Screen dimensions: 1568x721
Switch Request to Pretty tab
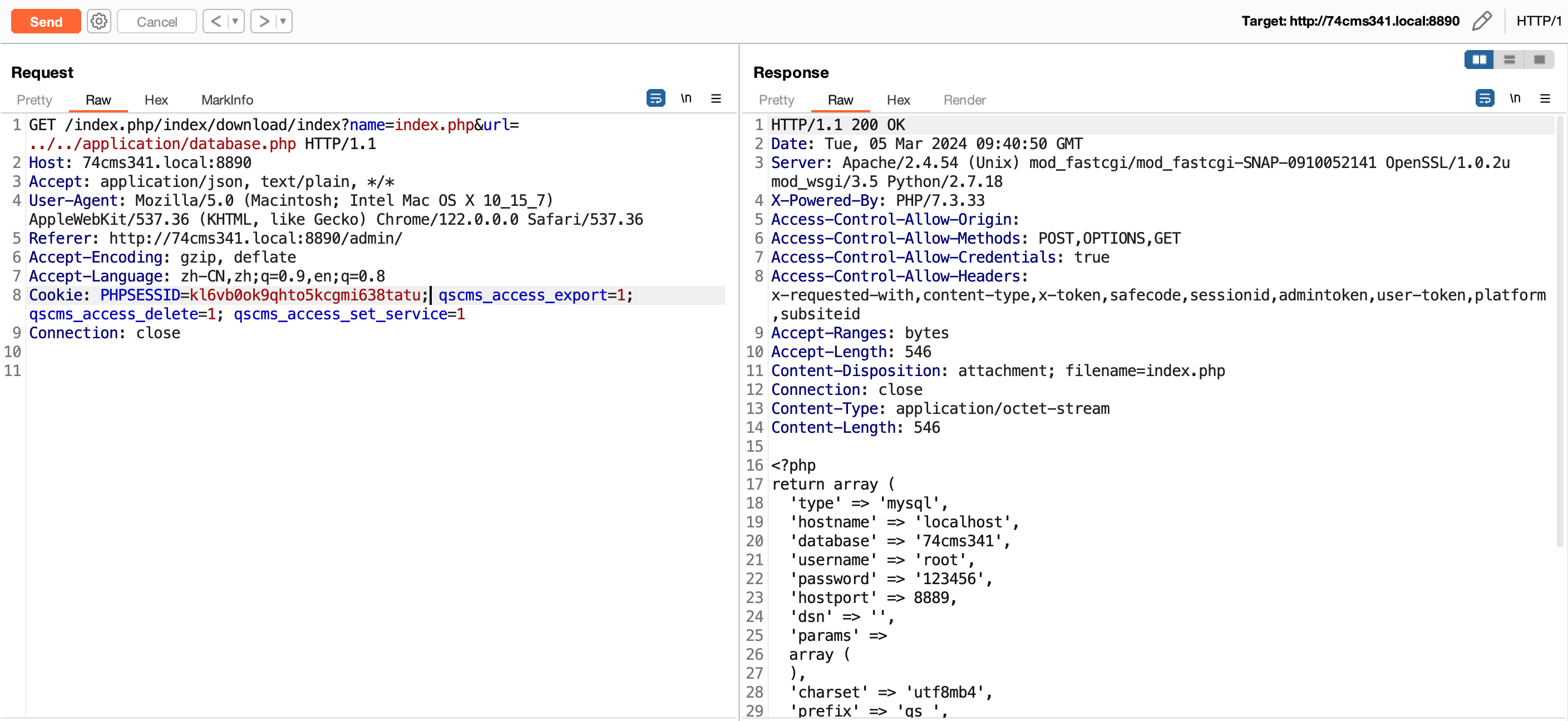coord(34,100)
